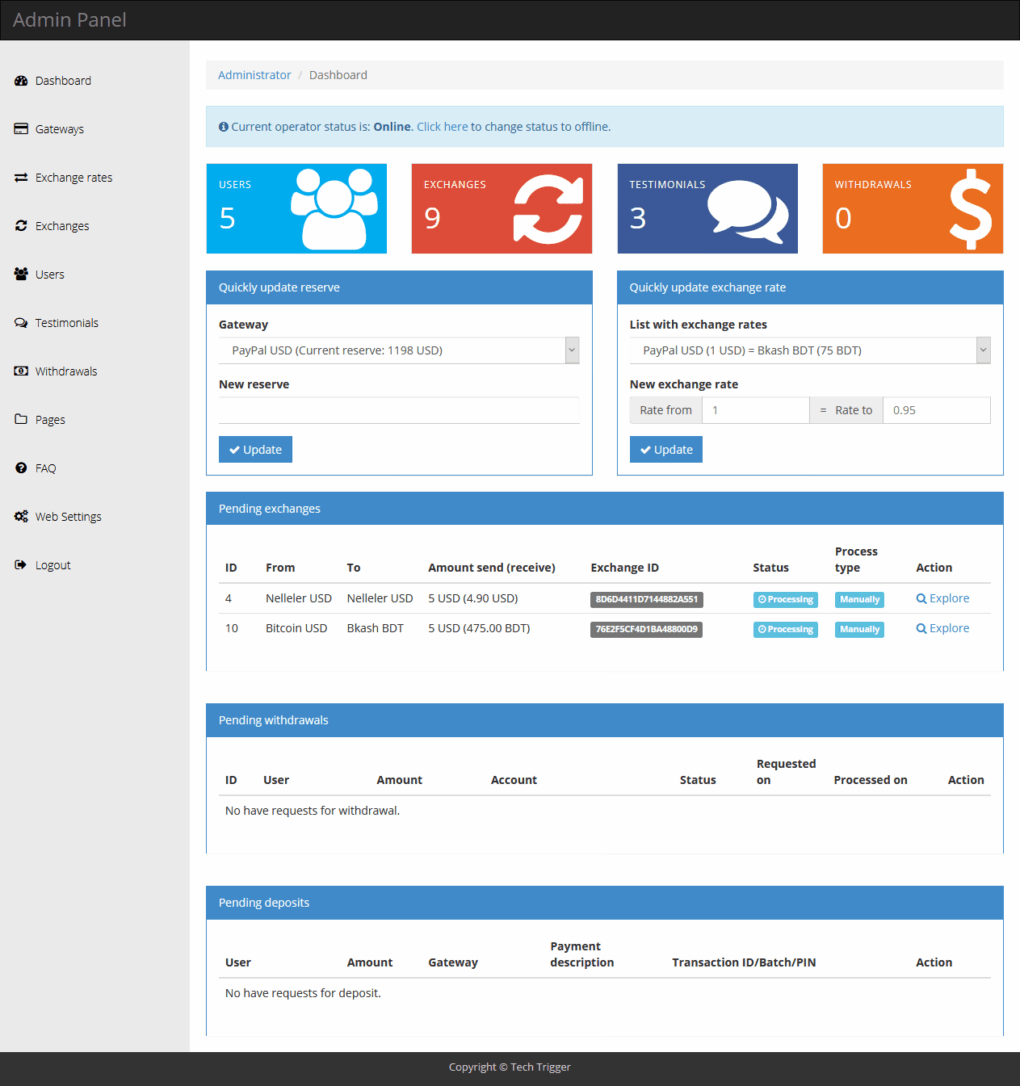Expand the PayPal USD to Bkash BDT selector
Image resolution: width=1020 pixels, height=1086 pixels.
click(x=809, y=350)
